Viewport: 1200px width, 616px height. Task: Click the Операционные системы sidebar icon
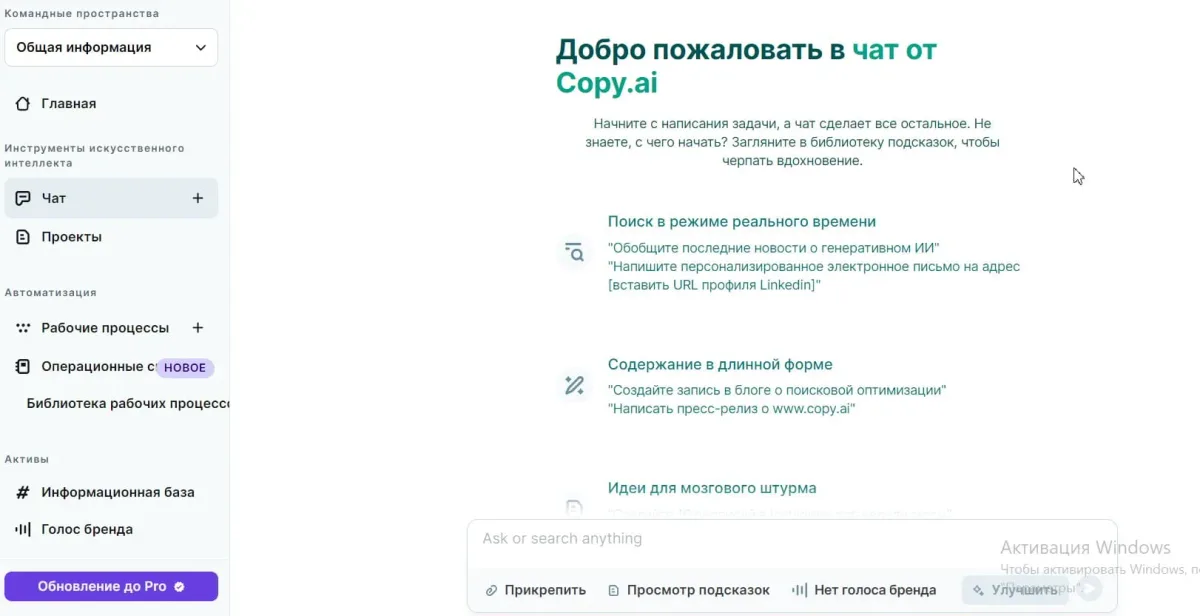[x=23, y=366]
